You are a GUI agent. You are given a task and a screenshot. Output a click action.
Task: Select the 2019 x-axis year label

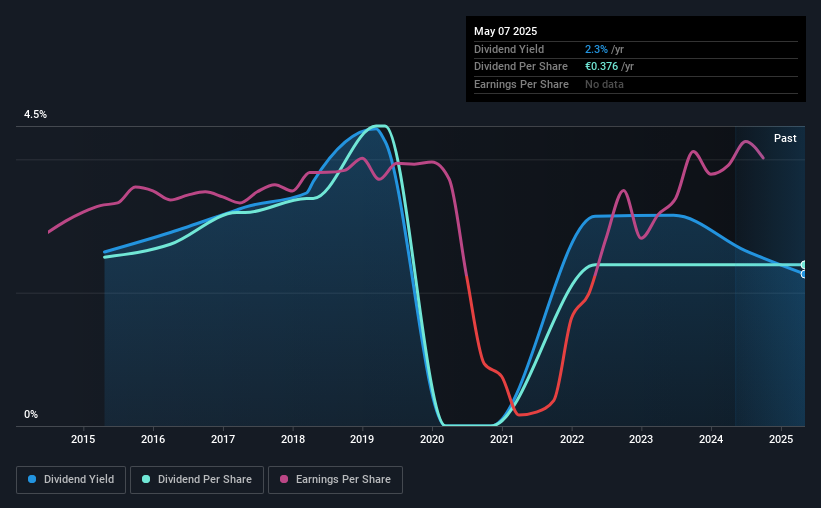[x=362, y=439]
